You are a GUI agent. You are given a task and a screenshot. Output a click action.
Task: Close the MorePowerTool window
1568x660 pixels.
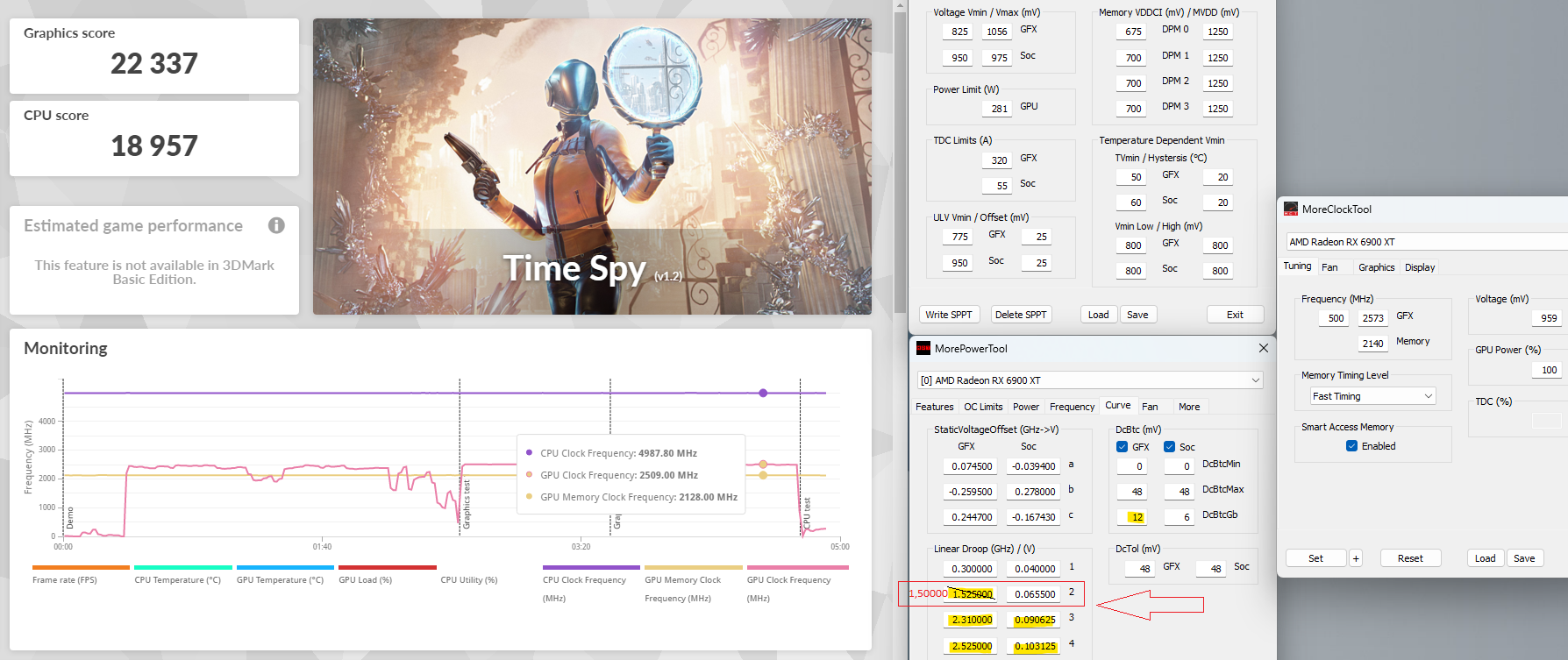(1264, 348)
